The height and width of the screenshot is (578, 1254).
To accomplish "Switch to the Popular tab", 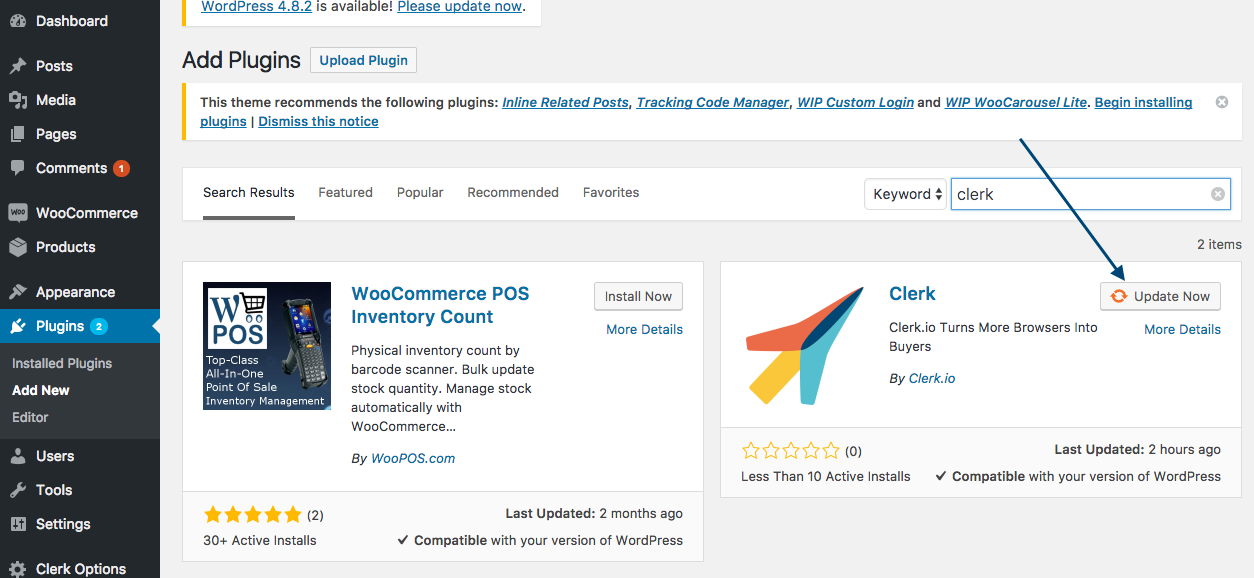I will (x=420, y=192).
